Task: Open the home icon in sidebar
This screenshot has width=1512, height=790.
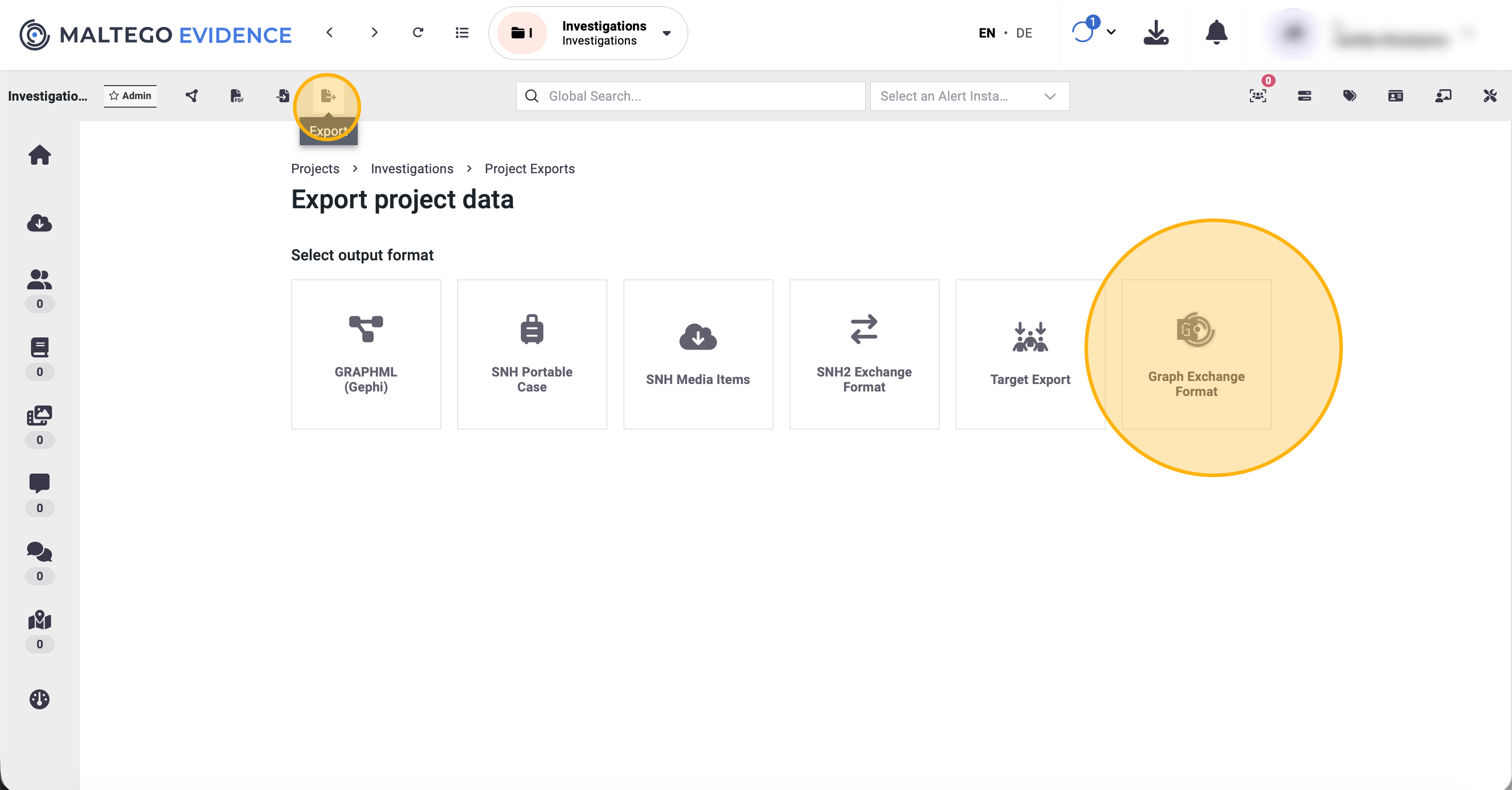Action: coord(40,155)
